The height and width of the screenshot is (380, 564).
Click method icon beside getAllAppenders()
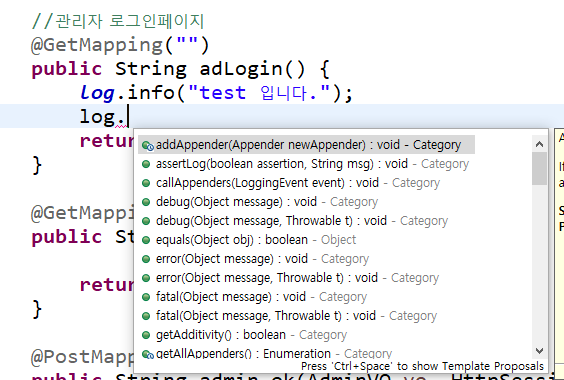(x=147, y=354)
